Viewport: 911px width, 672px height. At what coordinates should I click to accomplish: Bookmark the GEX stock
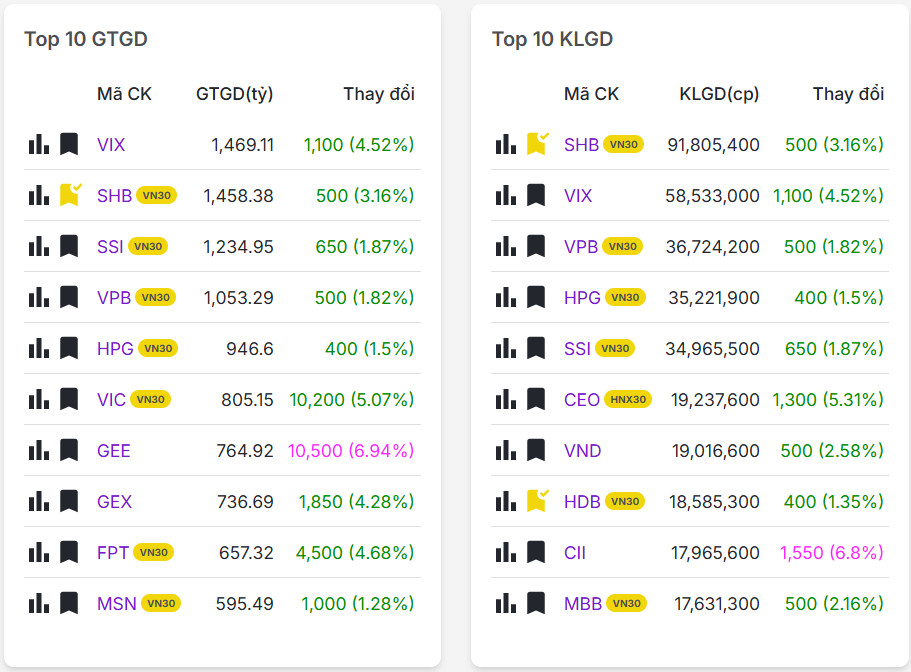(69, 502)
